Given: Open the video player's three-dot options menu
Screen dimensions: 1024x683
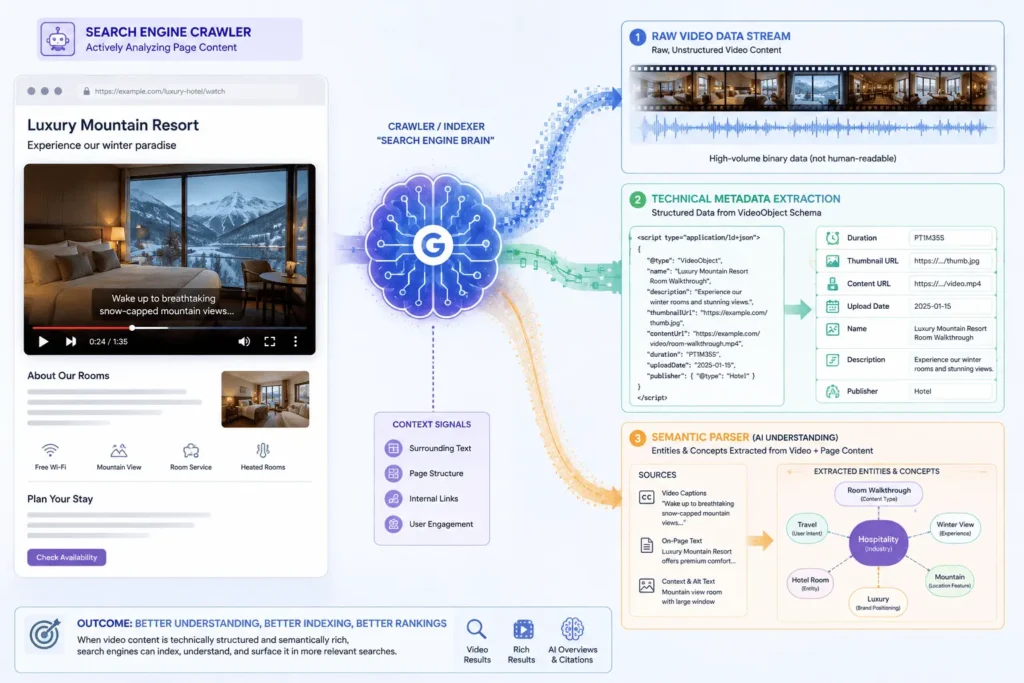Looking at the screenshot, I should pyautogui.click(x=295, y=342).
